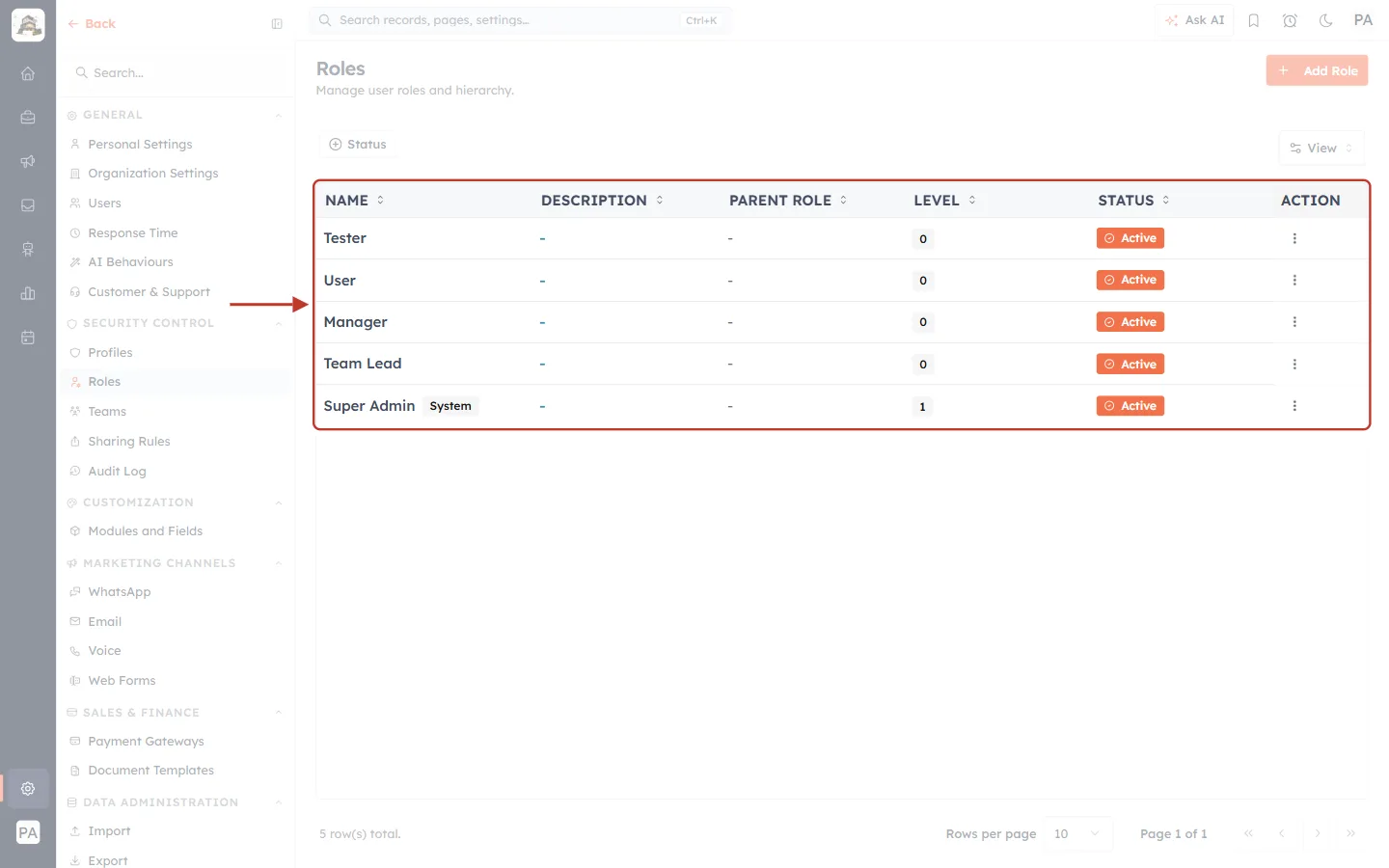Focus the global search records field
The height and width of the screenshot is (868, 1389).
pos(521,20)
